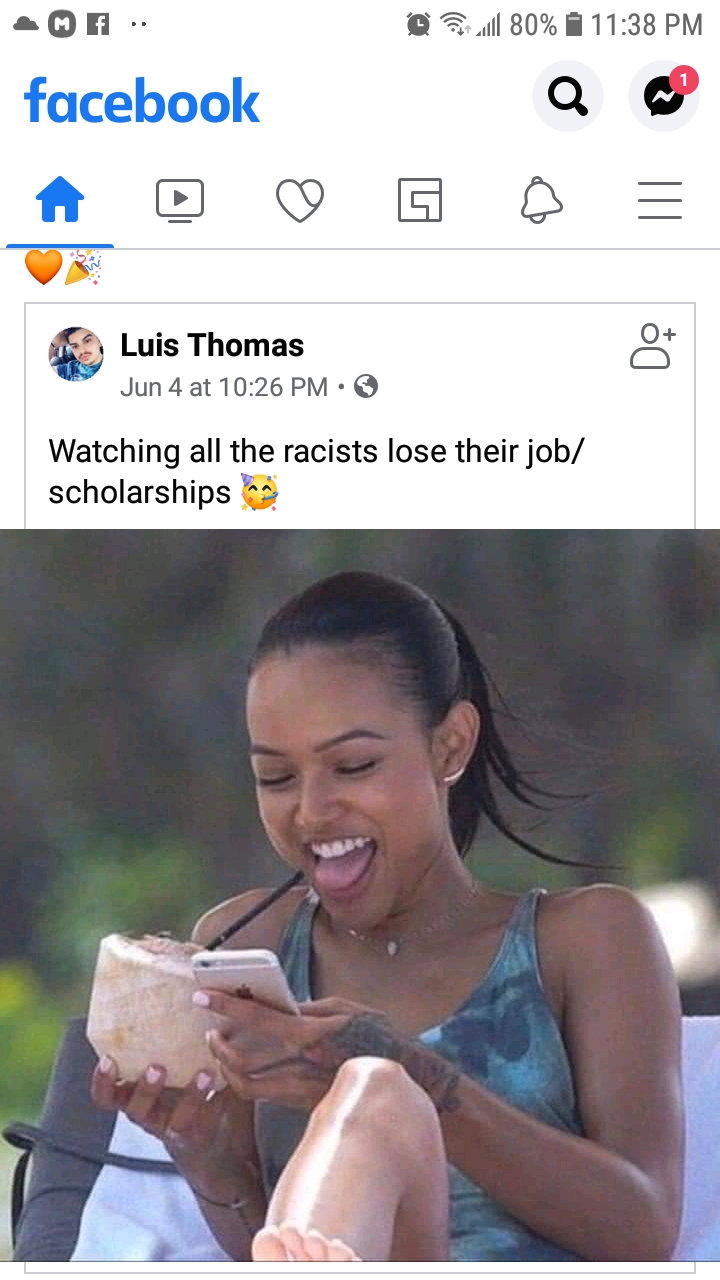Open Facebook search with magnifier icon
Viewport: 720px width, 1280px height.
click(567, 96)
